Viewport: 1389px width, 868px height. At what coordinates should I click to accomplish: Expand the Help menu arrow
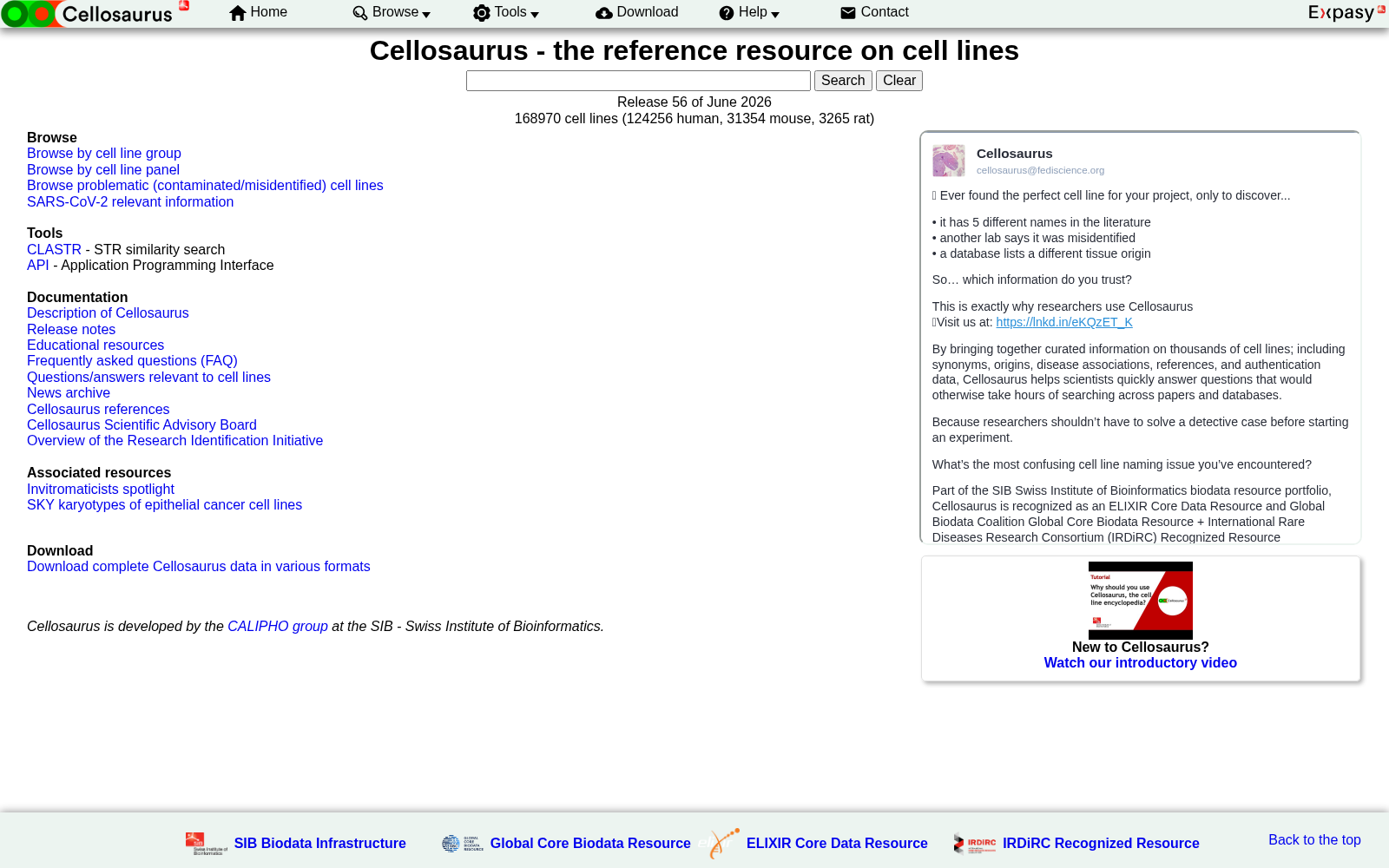pyautogui.click(x=775, y=15)
